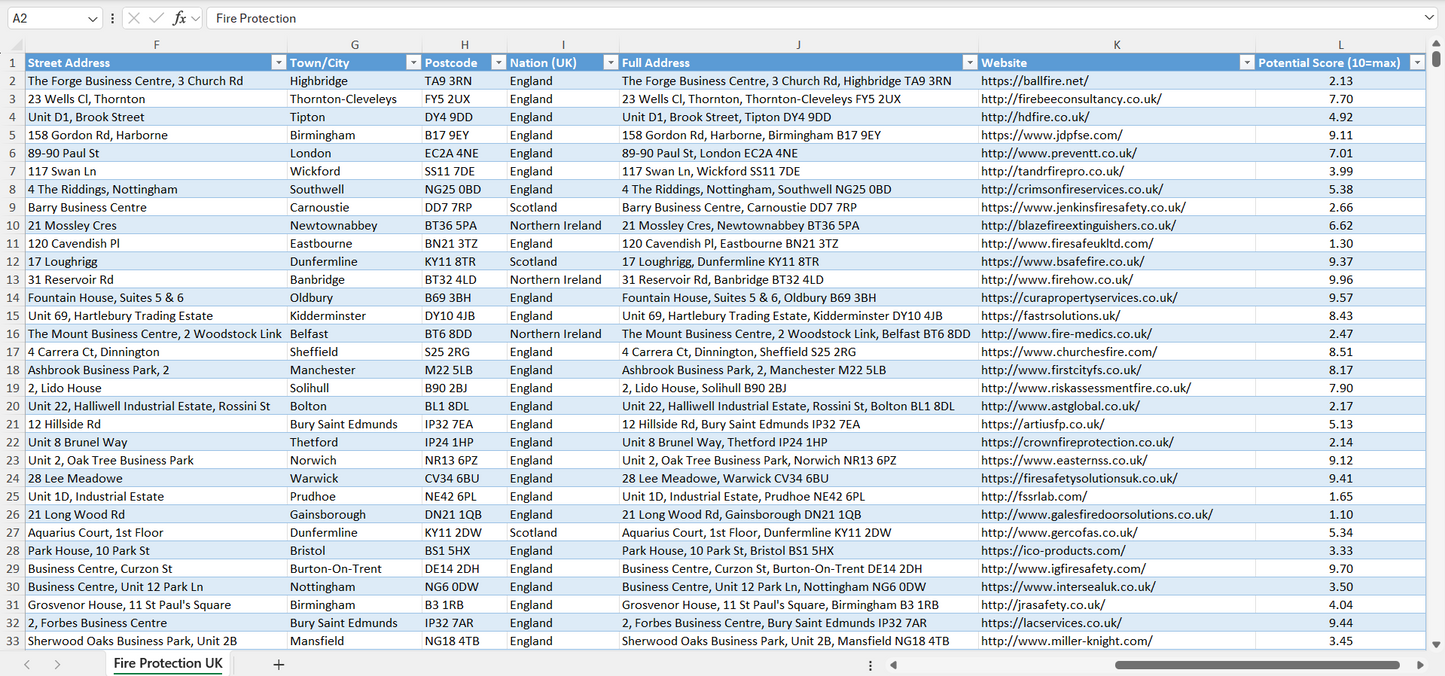Click the right sheet navigation arrow
This screenshot has width=1445, height=676.
(57, 663)
